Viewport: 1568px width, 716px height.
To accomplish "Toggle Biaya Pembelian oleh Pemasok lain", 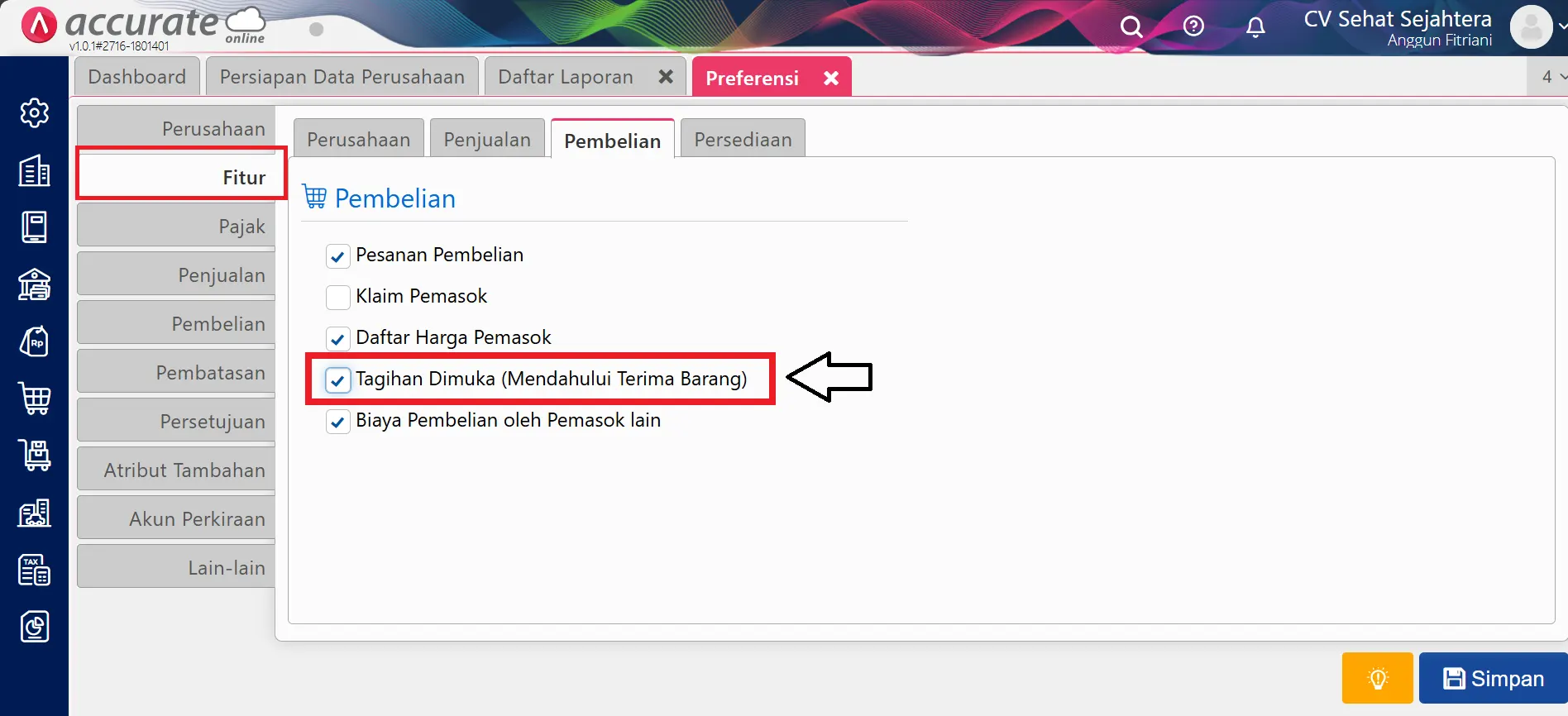I will coord(337,421).
